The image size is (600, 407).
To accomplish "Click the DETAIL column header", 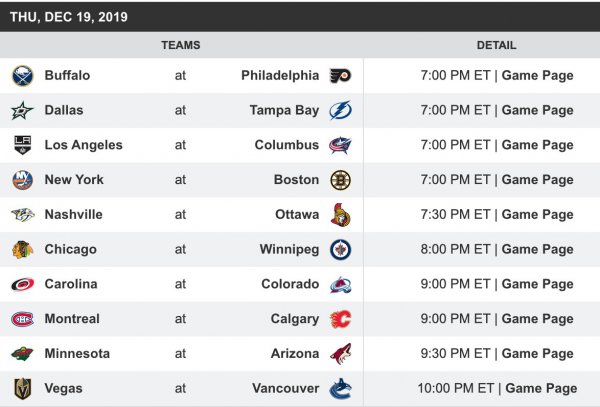I will pyautogui.click(x=496, y=45).
